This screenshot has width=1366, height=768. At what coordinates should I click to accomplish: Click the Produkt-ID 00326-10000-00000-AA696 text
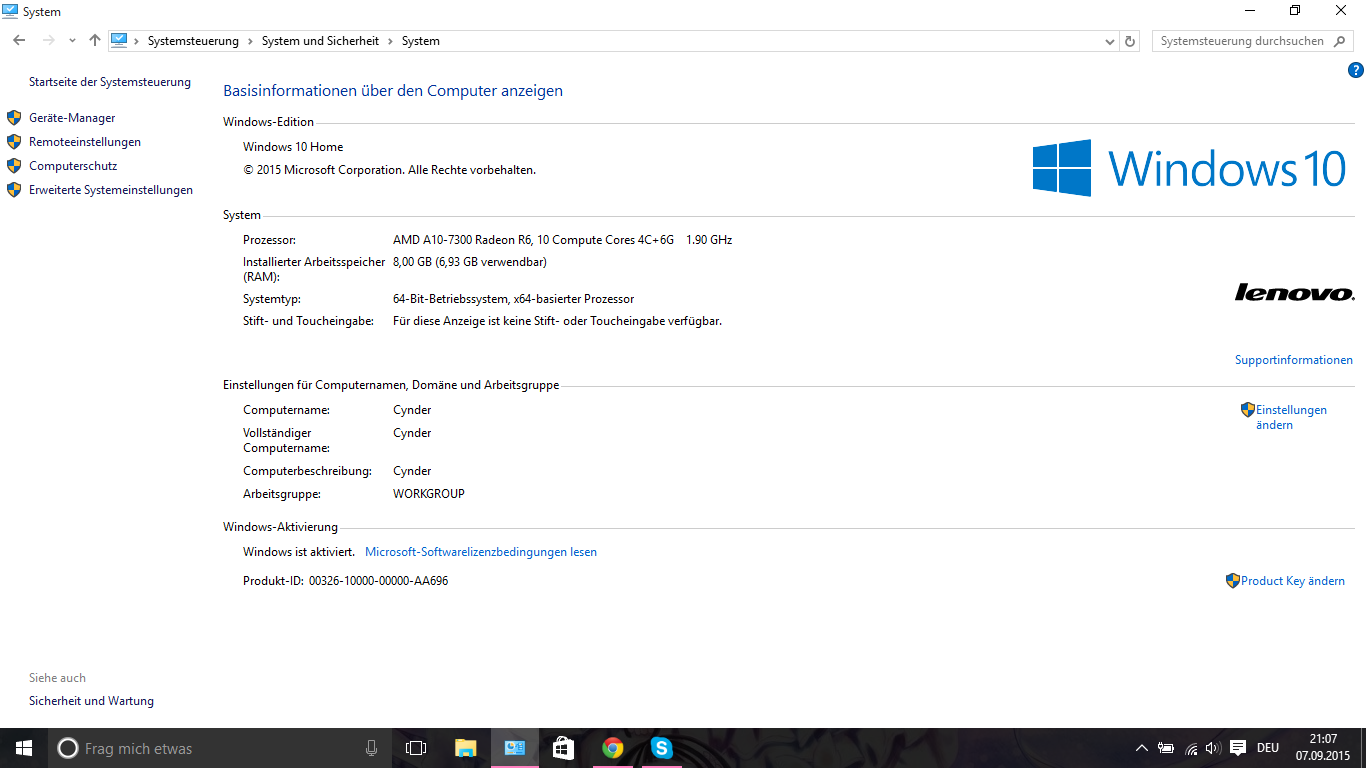(346, 581)
